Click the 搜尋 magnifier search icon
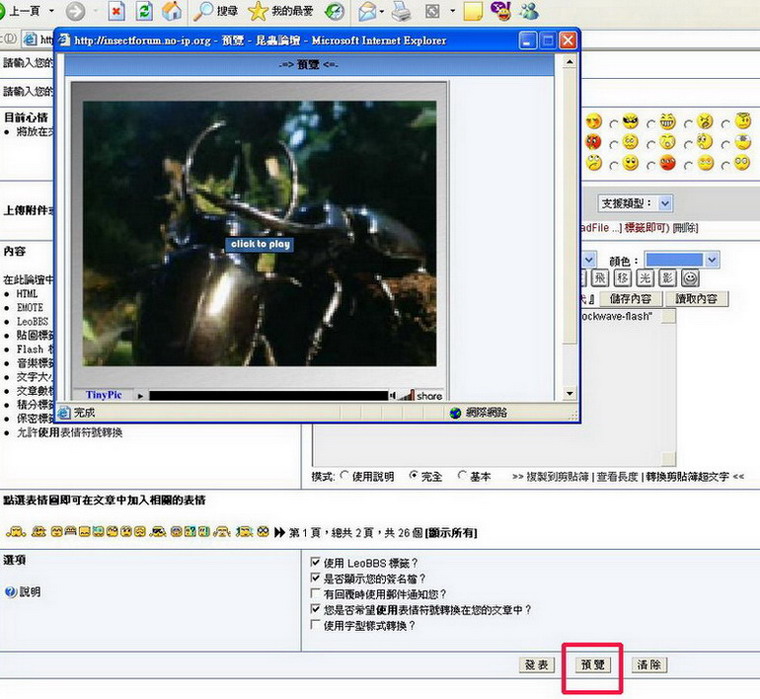 click(203, 12)
